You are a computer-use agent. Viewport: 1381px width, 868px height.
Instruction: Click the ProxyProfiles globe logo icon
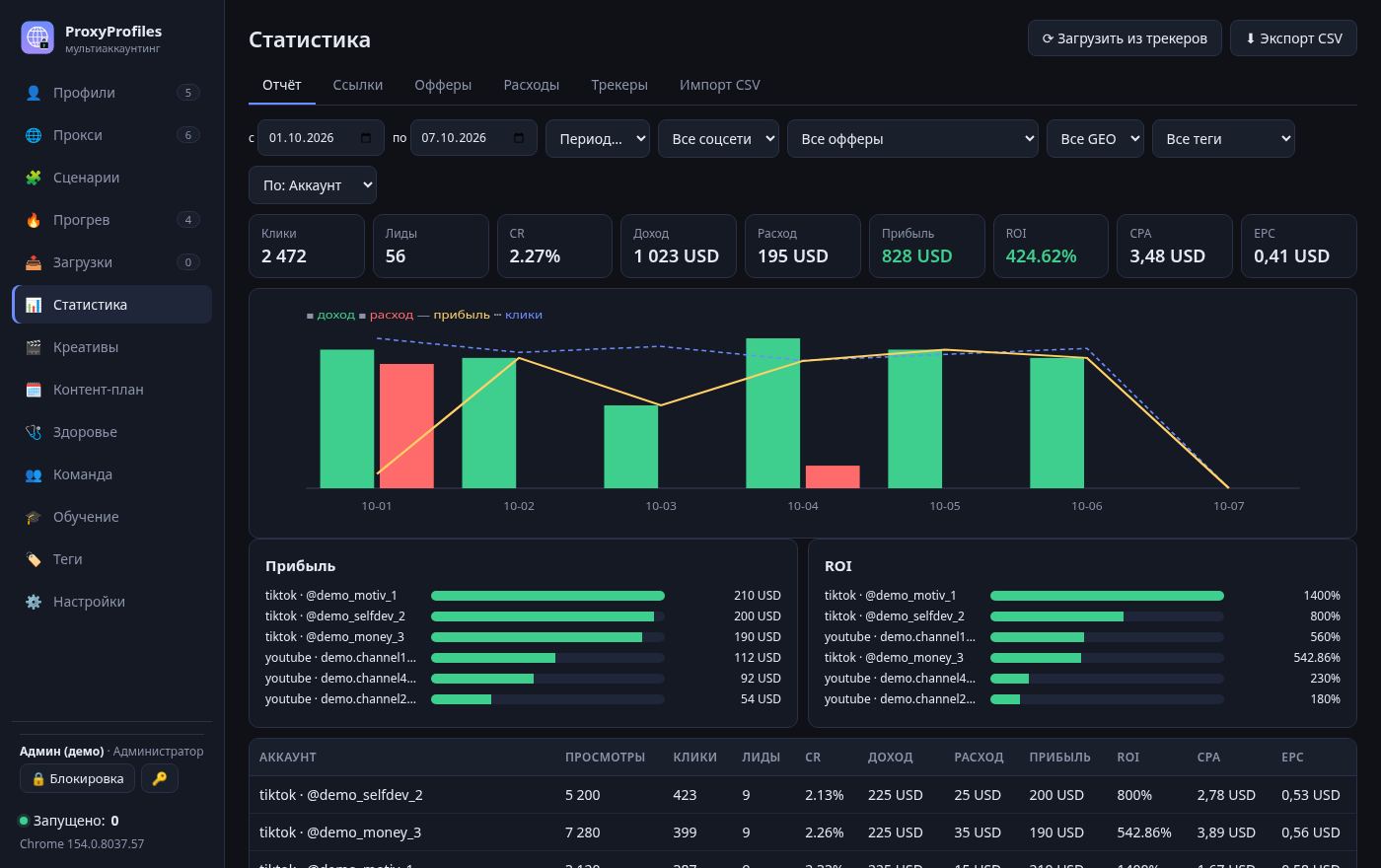(x=37, y=37)
